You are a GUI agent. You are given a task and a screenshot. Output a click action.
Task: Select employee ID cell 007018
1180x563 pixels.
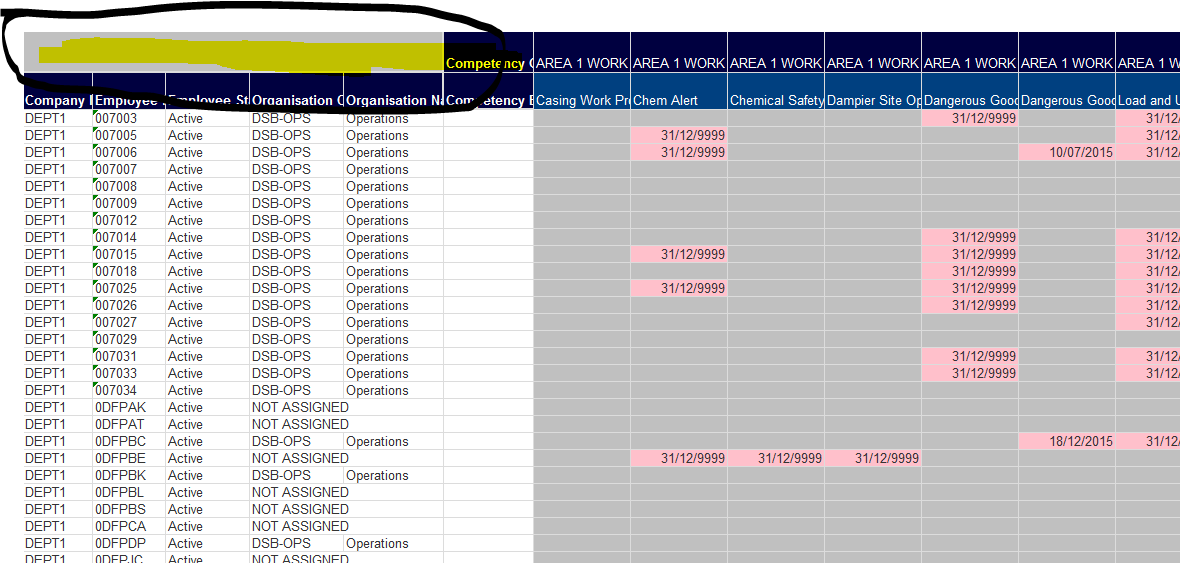click(129, 271)
